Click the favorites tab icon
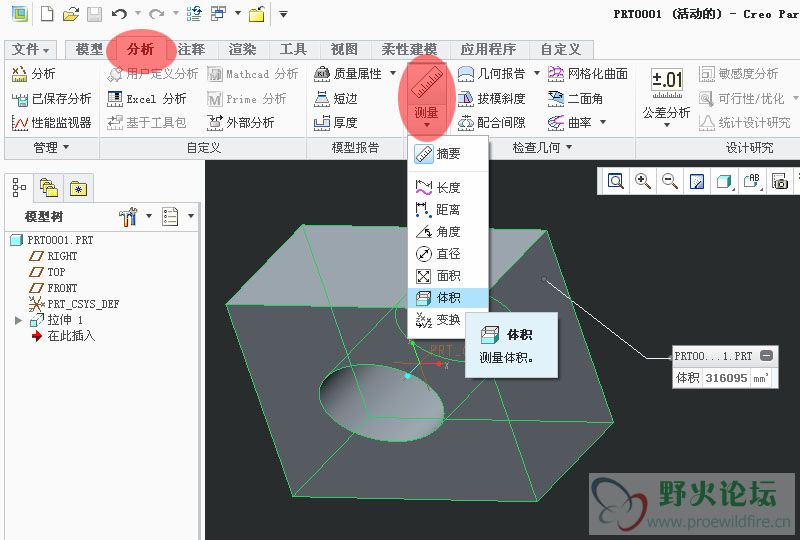The width and height of the screenshot is (800, 540). (x=79, y=188)
